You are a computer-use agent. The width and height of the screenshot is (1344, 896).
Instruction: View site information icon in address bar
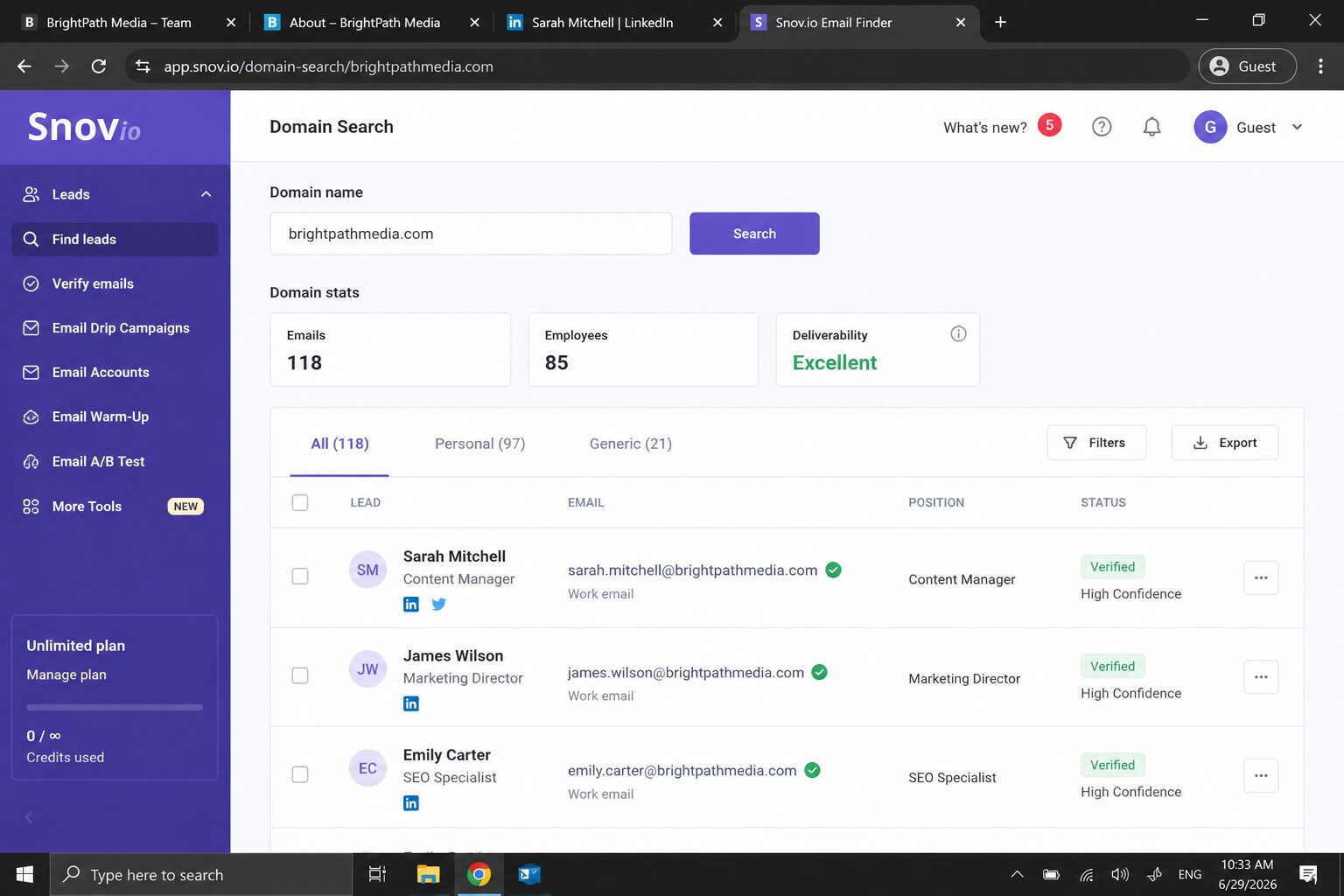143,66
